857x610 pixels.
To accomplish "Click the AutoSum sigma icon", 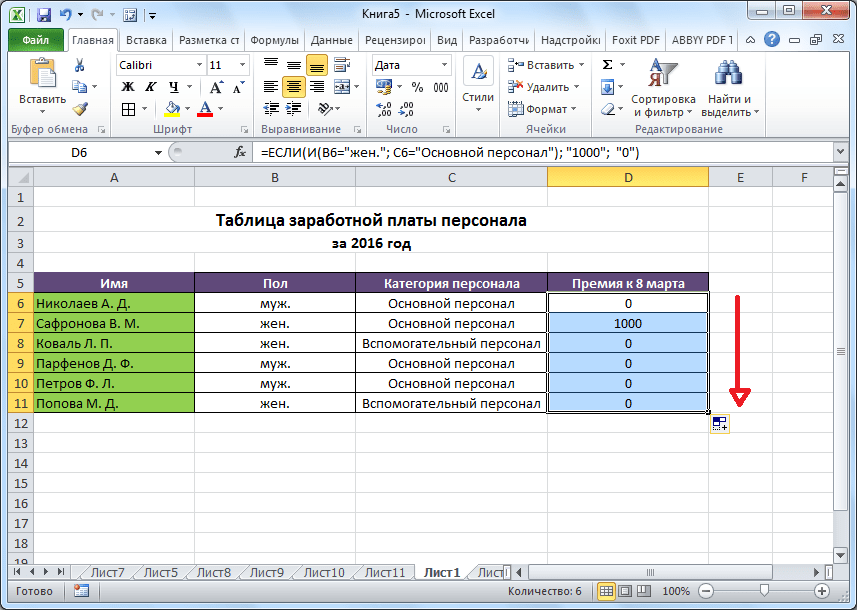I will tap(607, 65).
